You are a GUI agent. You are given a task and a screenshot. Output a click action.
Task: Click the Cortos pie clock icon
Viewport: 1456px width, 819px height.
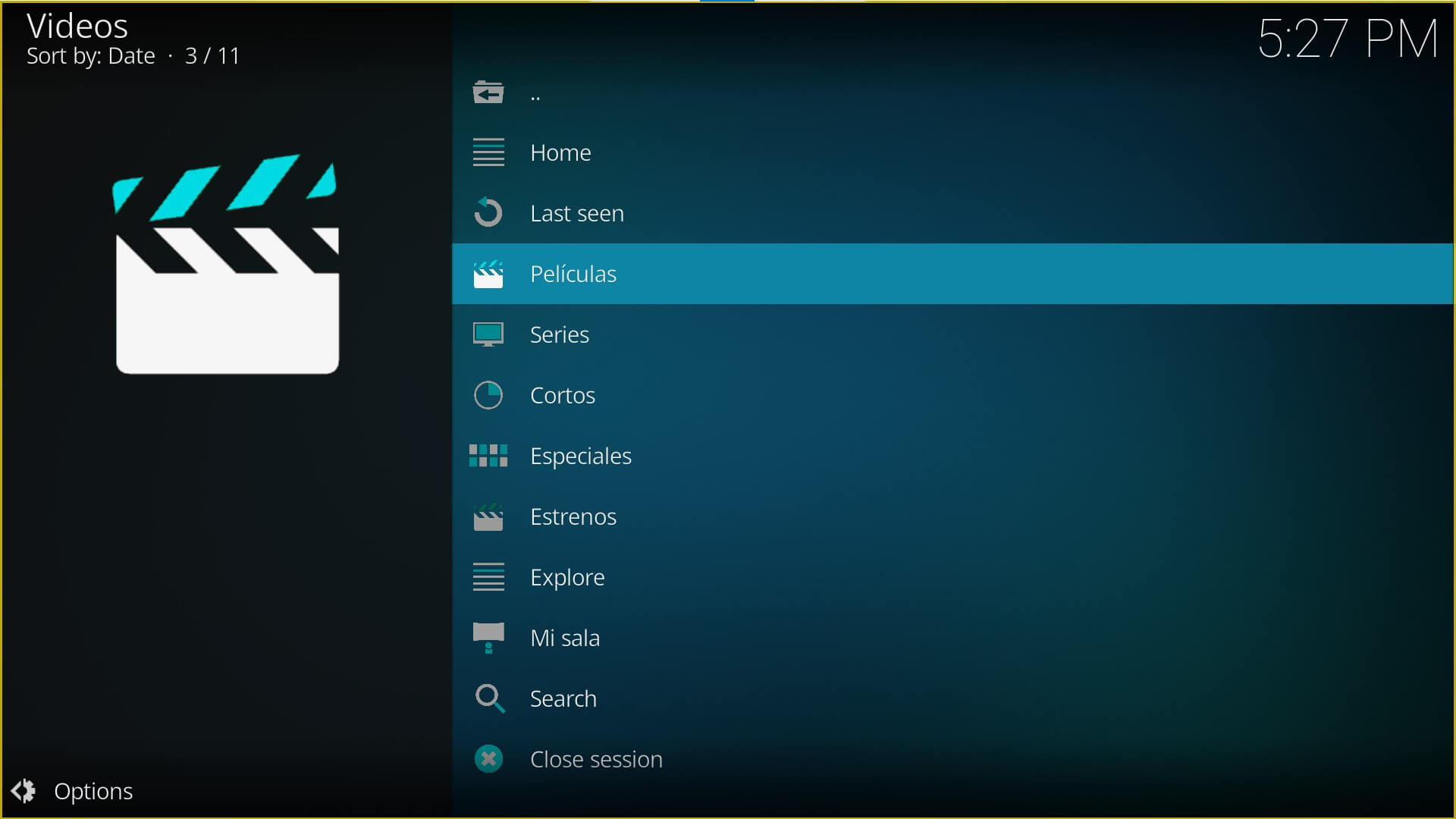[x=488, y=395]
